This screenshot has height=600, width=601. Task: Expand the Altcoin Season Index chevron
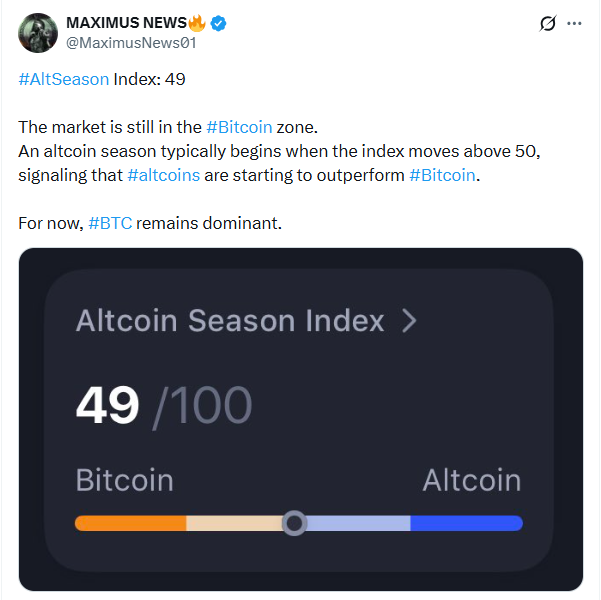409,321
